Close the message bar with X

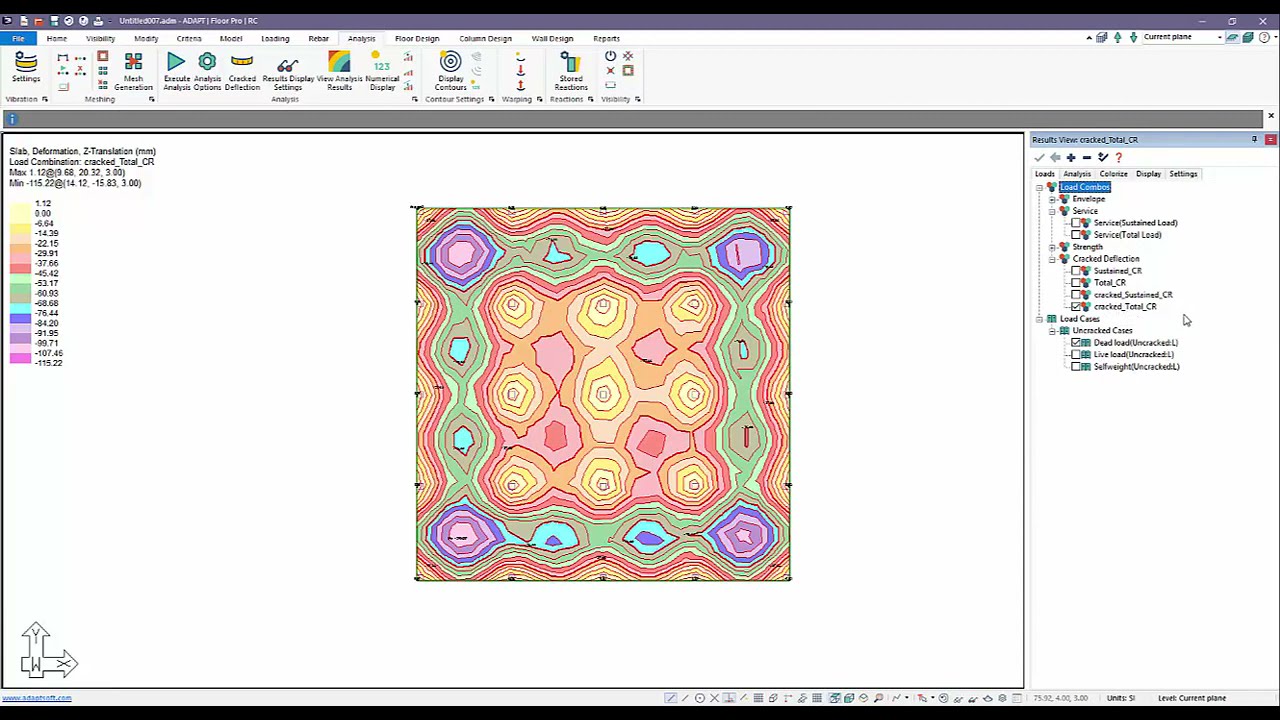pos(1271,117)
